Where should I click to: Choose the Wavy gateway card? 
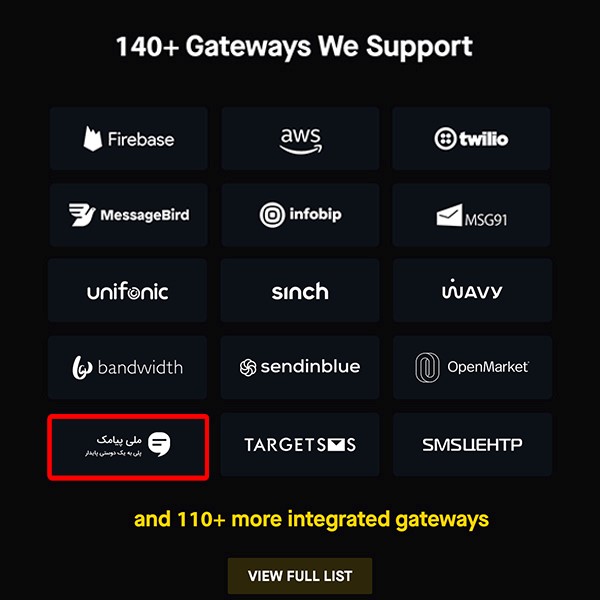473,290
